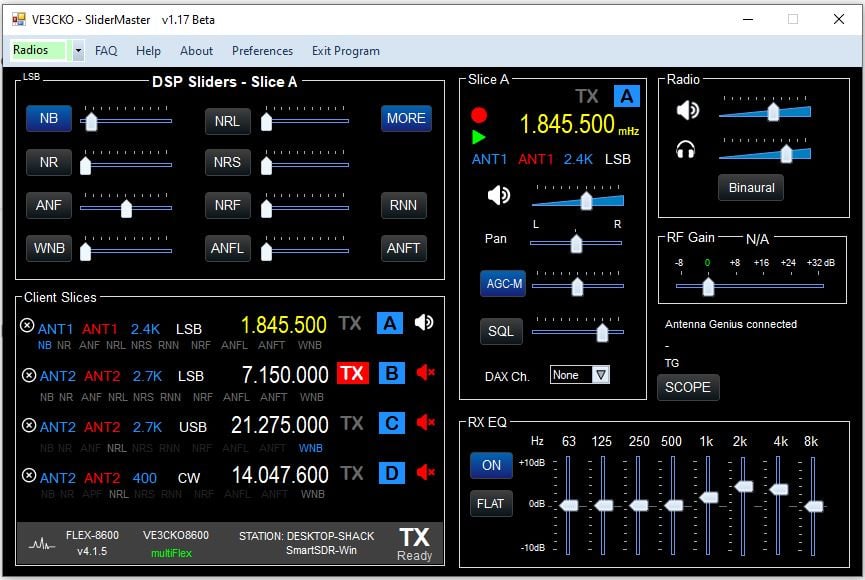Close the 7.150.000 client slice

(29, 375)
